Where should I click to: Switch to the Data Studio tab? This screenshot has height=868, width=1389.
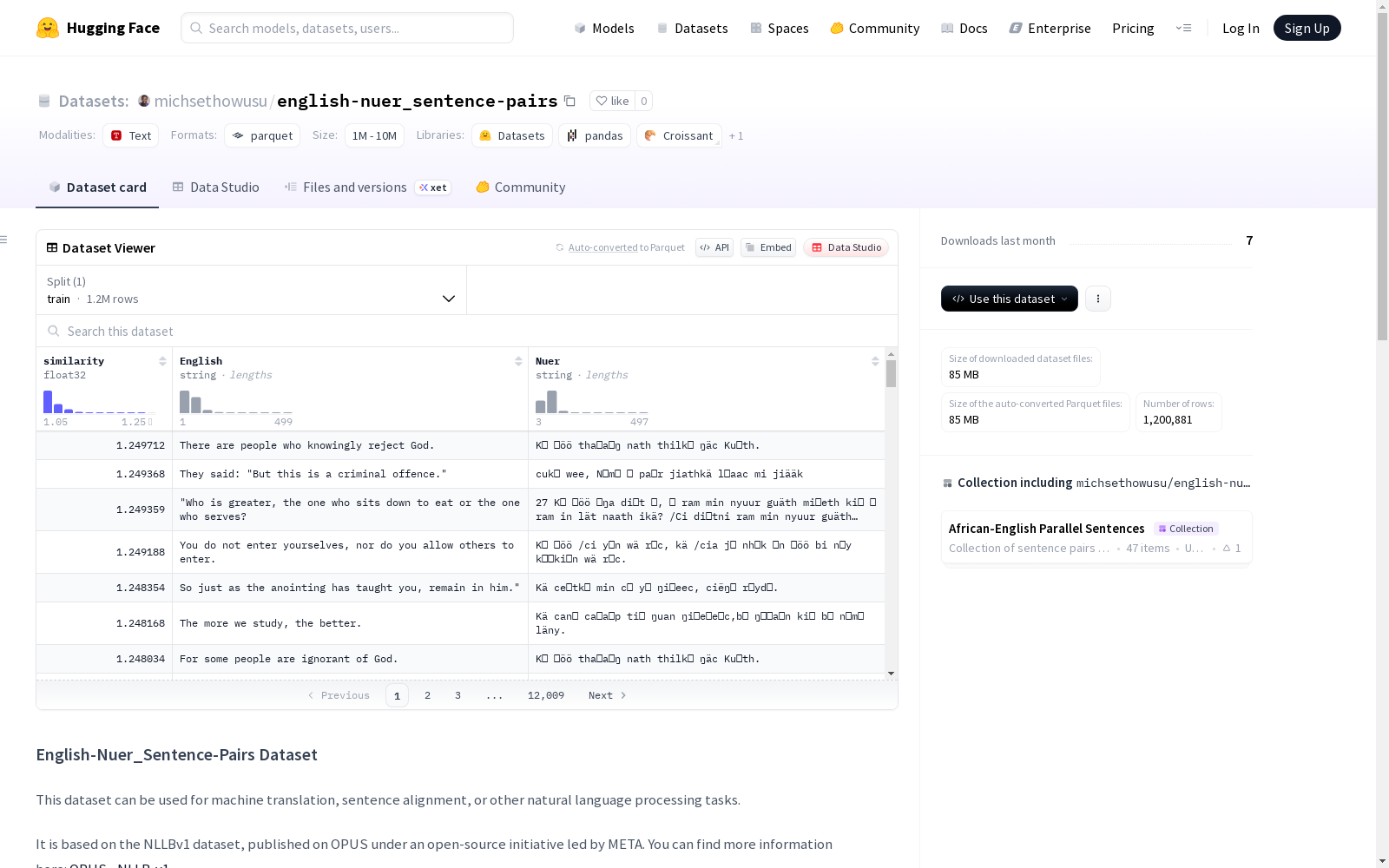click(215, 187)
